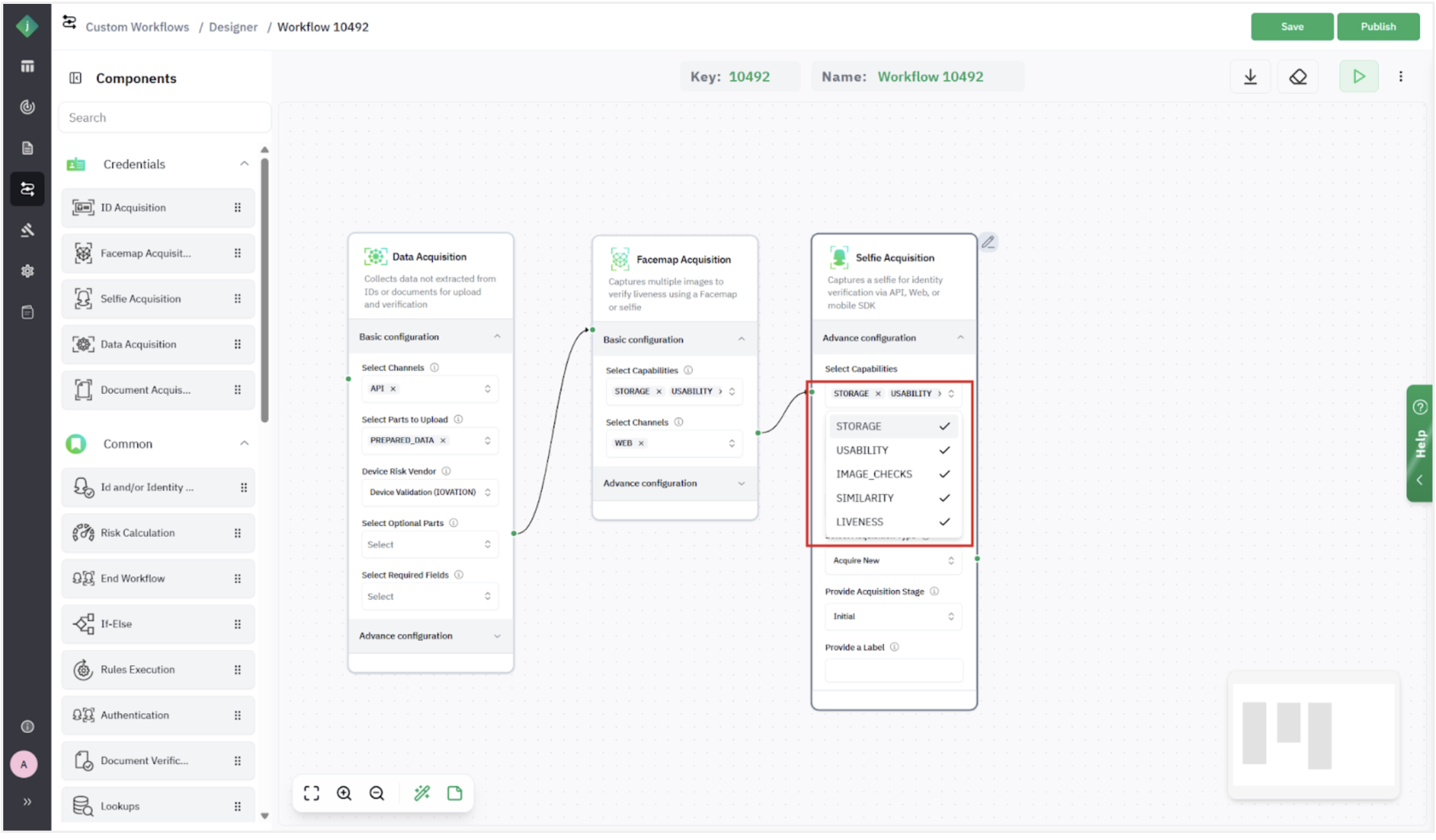
Task: Click the auto-layout magic wand icon
Action: coord(422,793)
